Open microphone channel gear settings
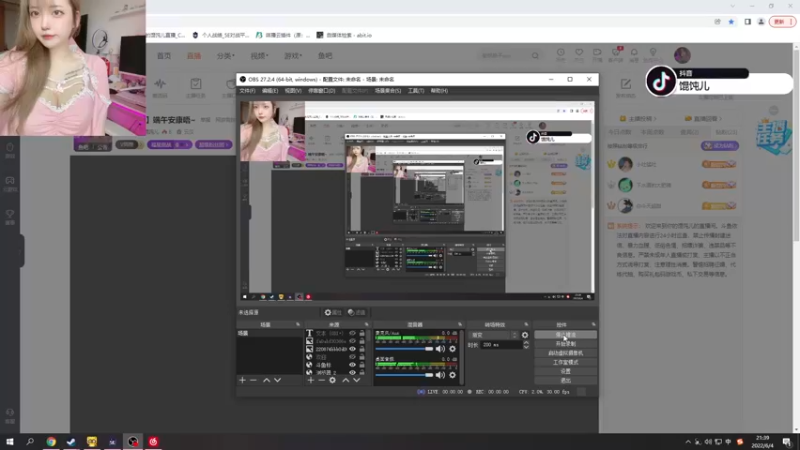Viewport: 800px width, 450px height. tap(453, 349)
